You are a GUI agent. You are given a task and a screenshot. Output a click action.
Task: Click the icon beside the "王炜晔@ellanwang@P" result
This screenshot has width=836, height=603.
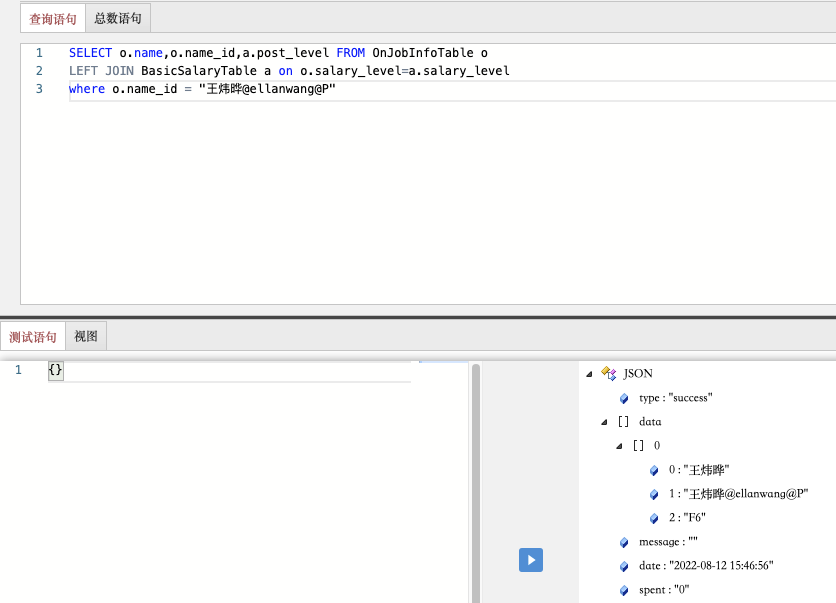654,494
